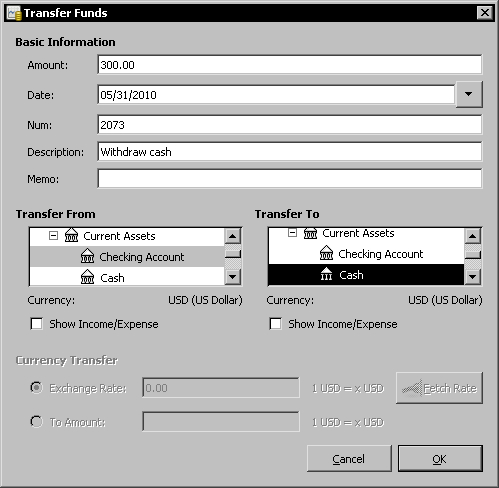Click Checking Account bank icon in Transfer From

coord(87,256)
